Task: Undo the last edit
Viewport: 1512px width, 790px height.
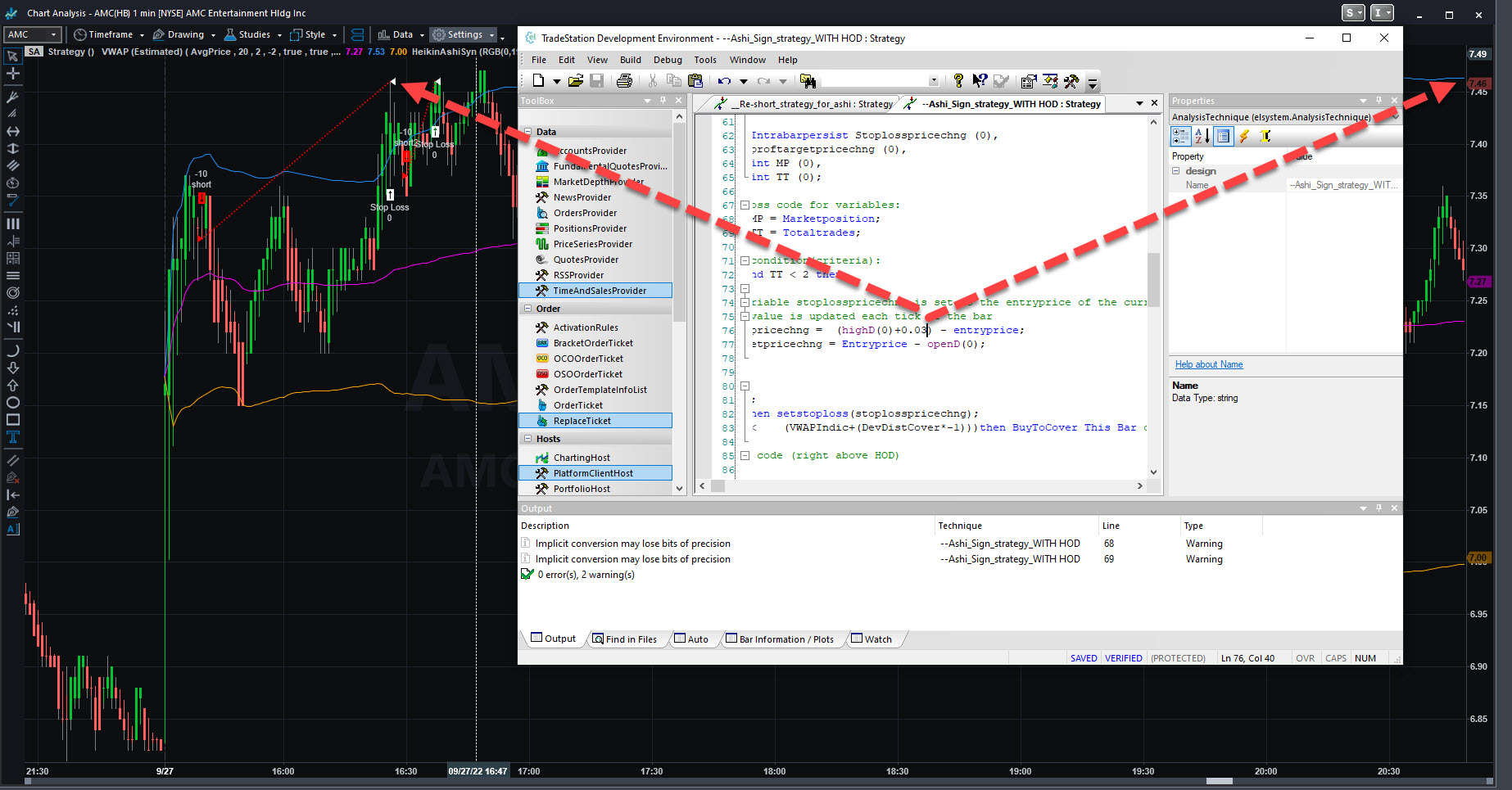Action: click(725, 81)
